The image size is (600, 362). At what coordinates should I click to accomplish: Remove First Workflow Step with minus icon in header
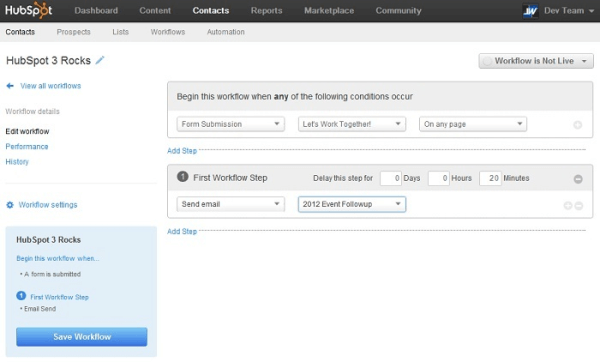click(x=578, y=179)
